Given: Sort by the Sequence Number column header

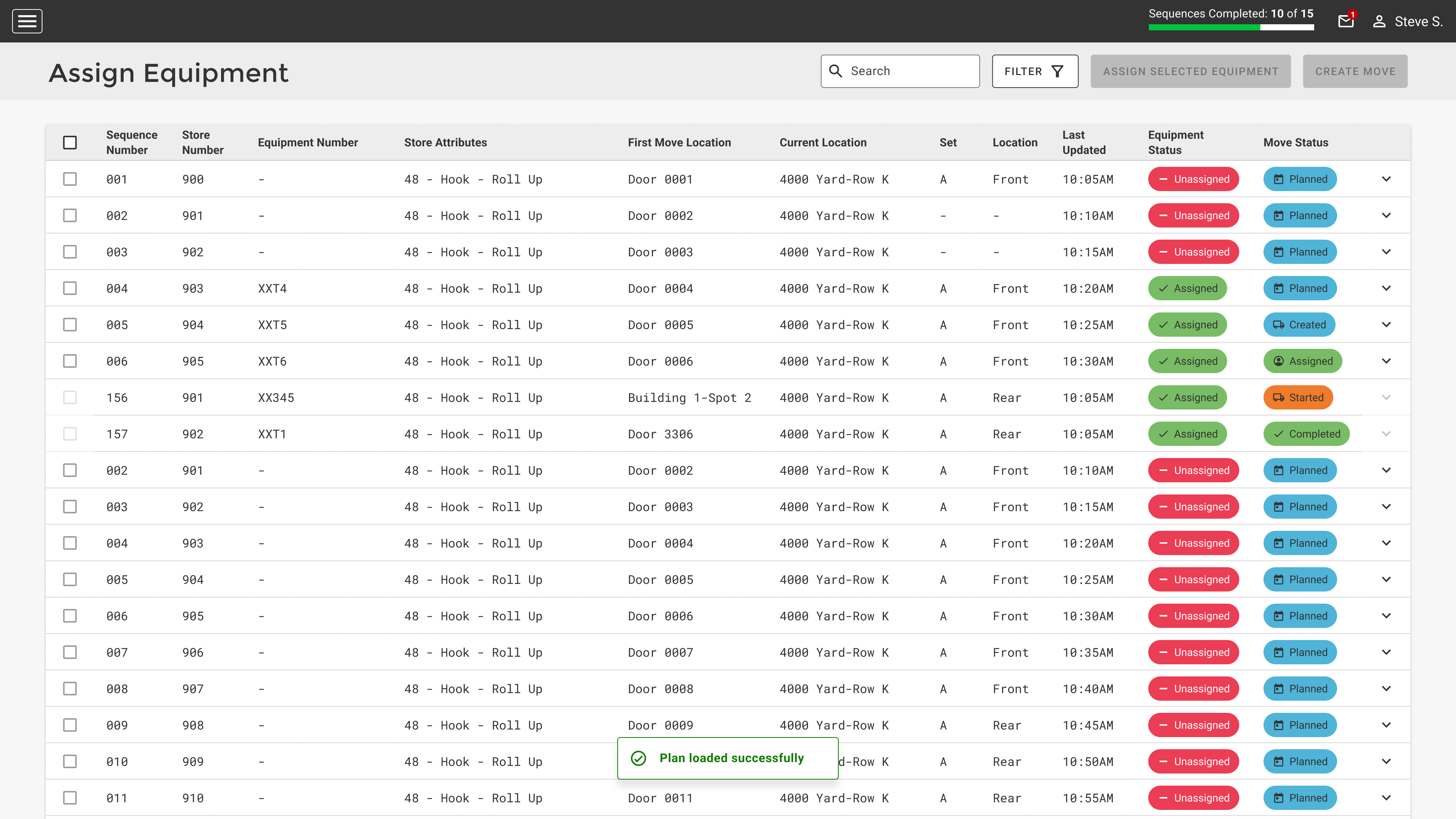Looking at the screenshot, I should (x=132, y=143).
